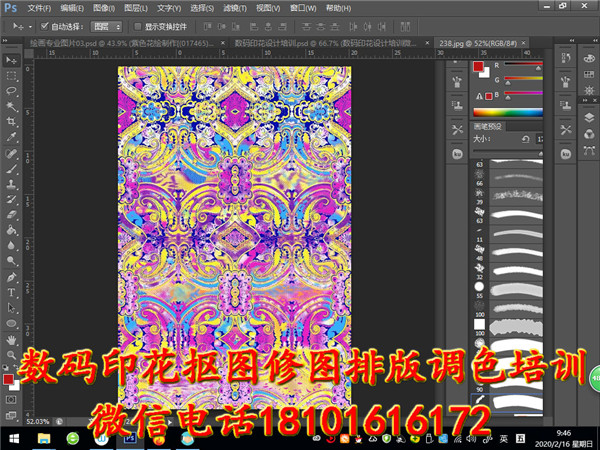Select the Horizontal Type tool

click(x=11, y=293)
